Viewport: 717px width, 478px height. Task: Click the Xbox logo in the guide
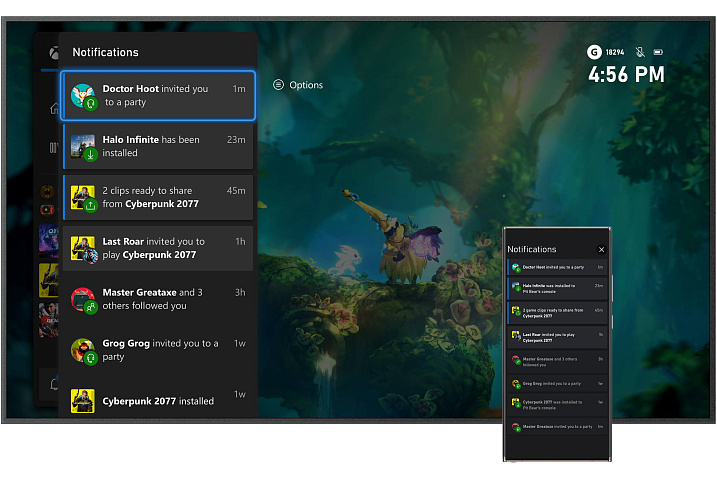click(x=54, y=53)
